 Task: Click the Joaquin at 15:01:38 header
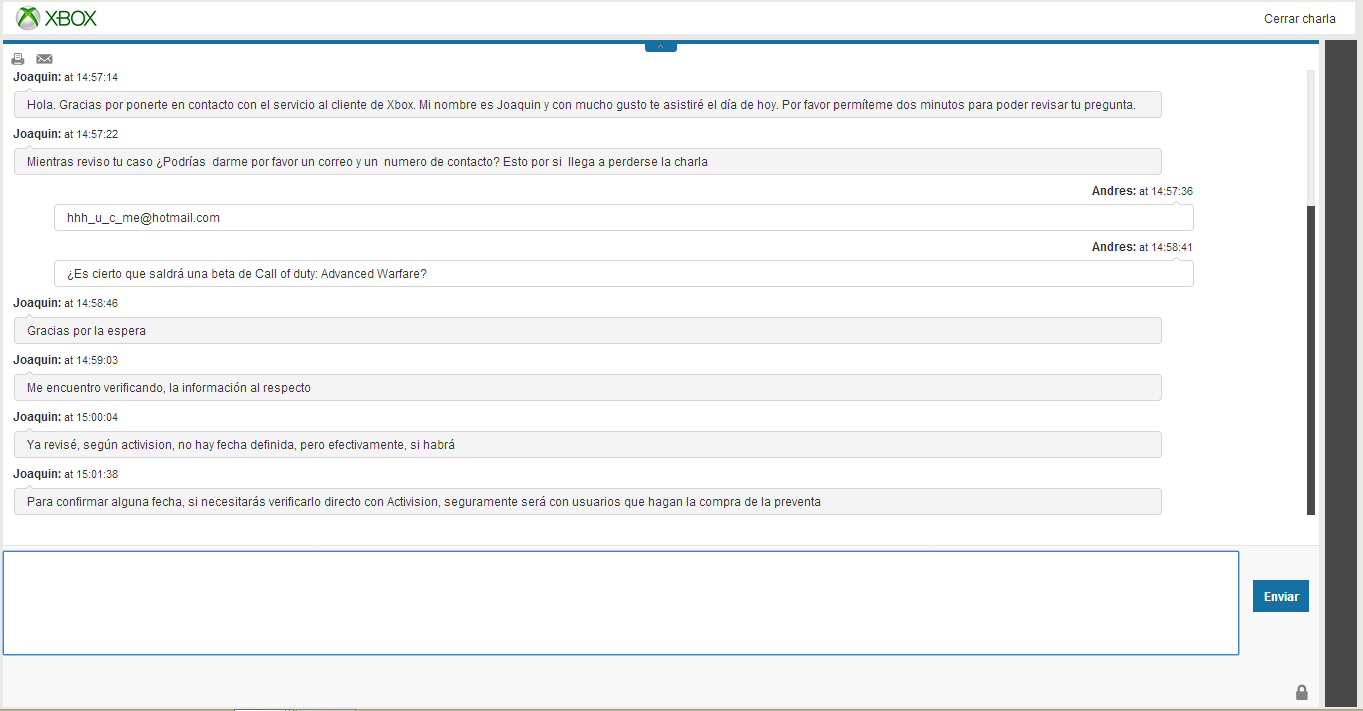click(x=66, y=474)
